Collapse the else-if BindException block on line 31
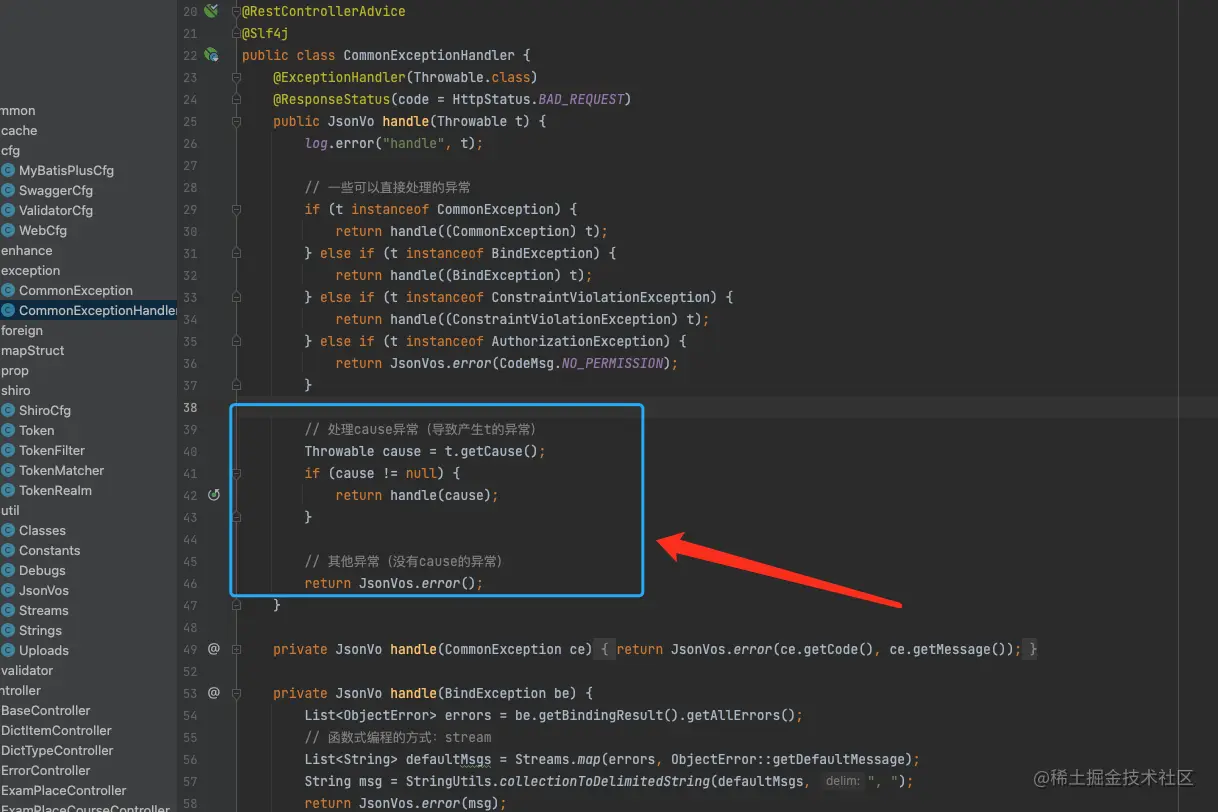 237,253
